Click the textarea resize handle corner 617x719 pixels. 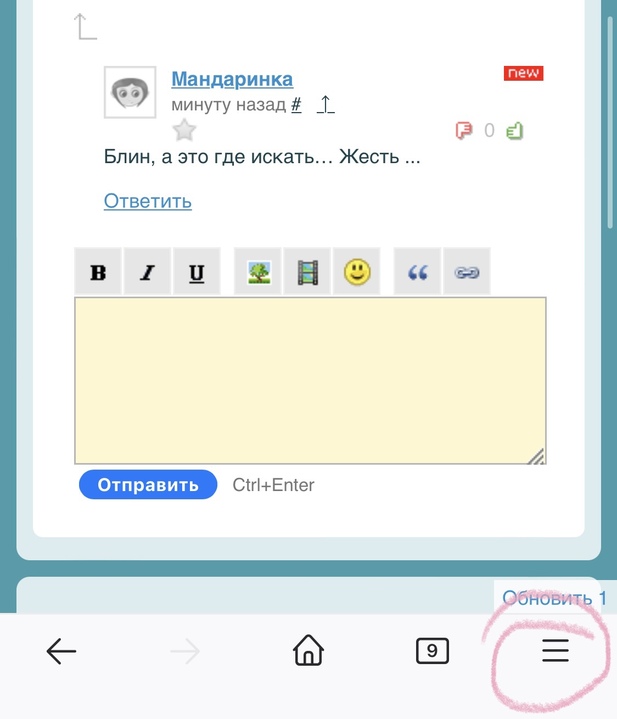pyautogui.click(x=536, y=456)
